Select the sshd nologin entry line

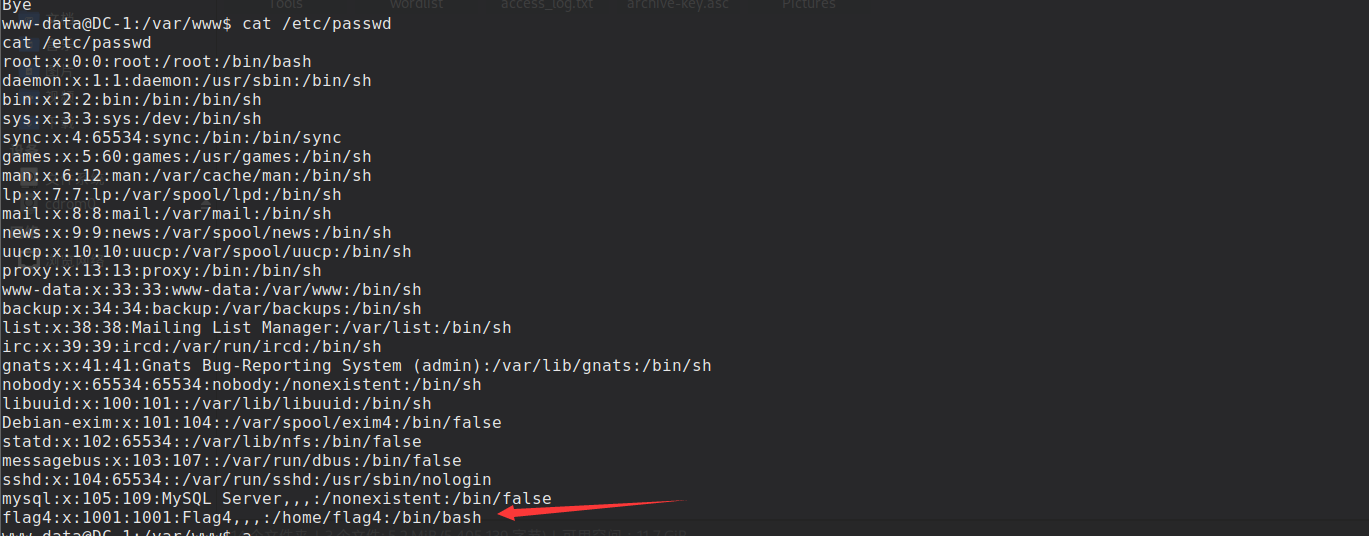click(247, 479)
